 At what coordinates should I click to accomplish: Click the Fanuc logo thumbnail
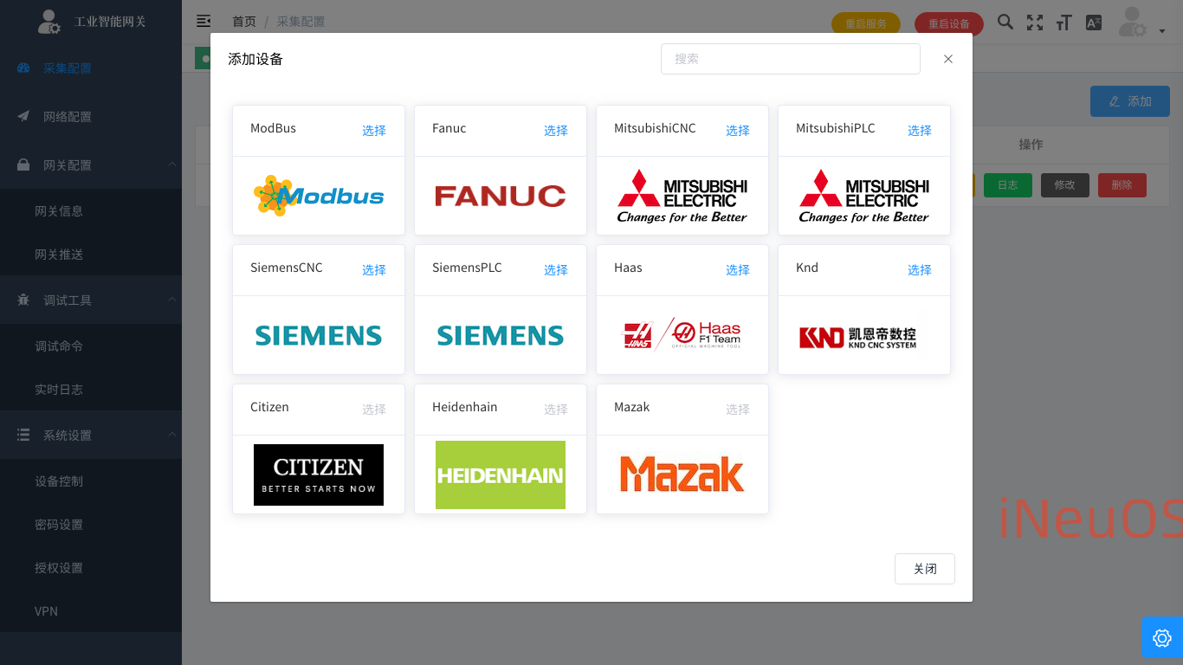point(500,196)
